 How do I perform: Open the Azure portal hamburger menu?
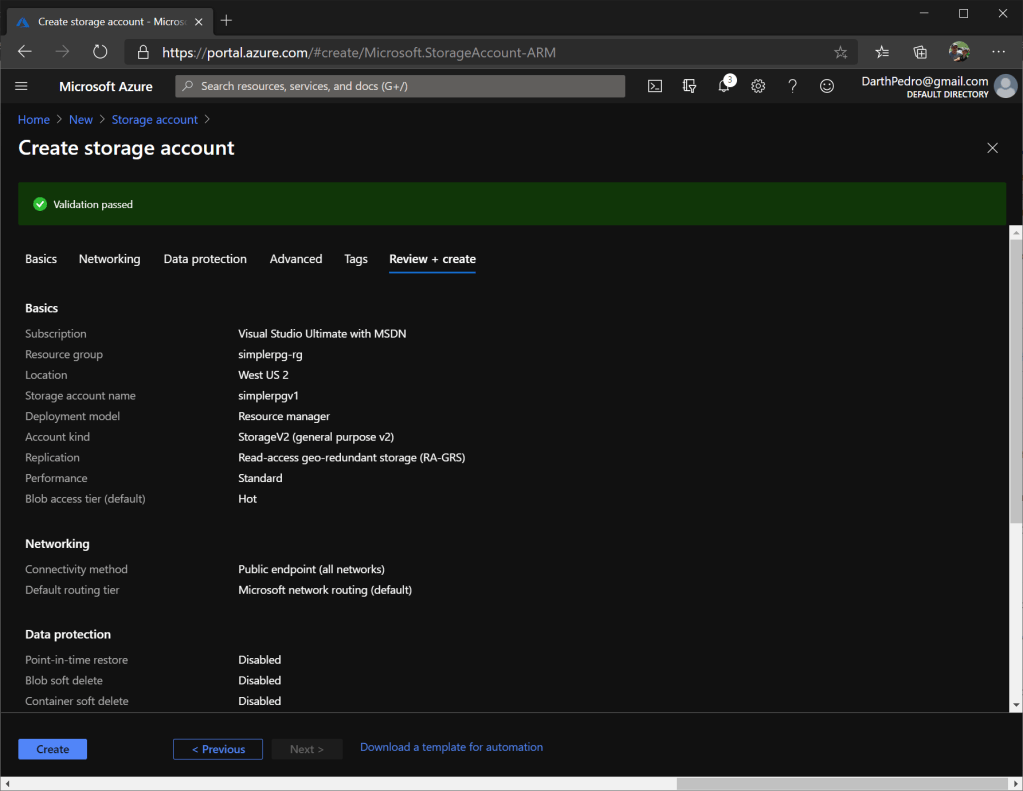pyautogui.click(x=22, y=86)
